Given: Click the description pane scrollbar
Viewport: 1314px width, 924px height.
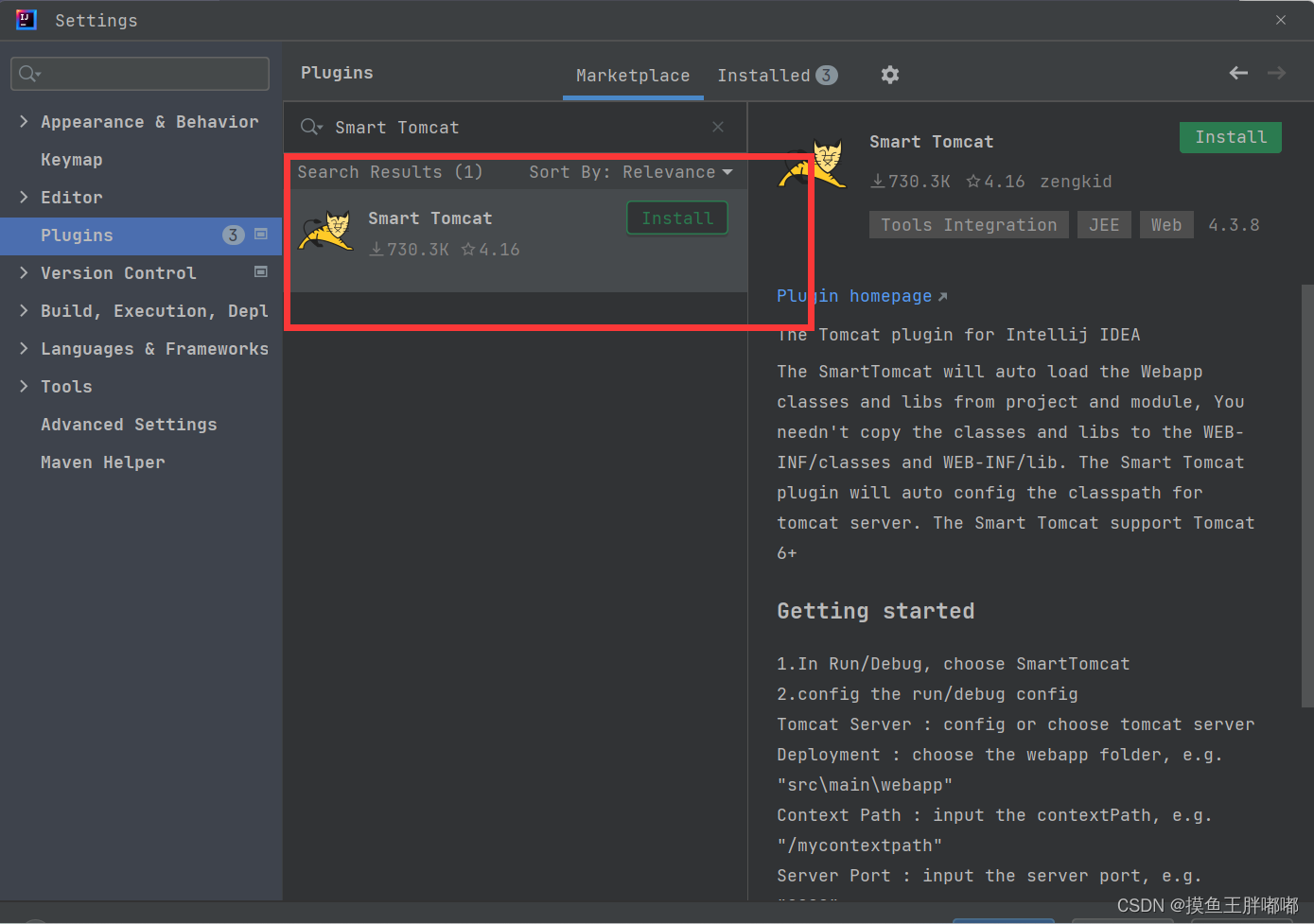Looking at the screenshot, I should tap(1307, 496).
